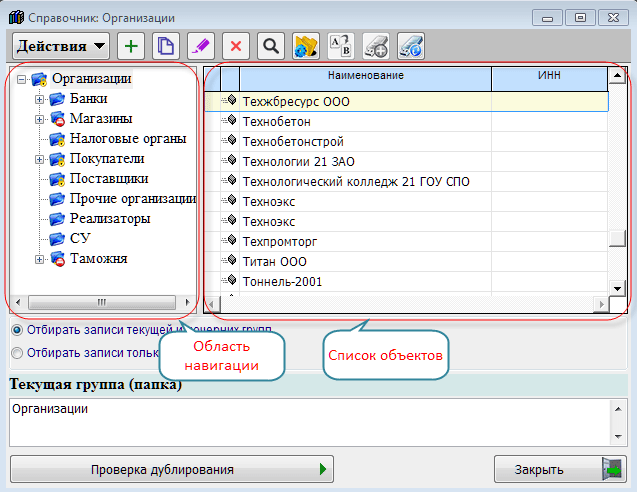Click the Банки folder icon
The width and height of the screenshot is (637, 492).
pos(57,99)
